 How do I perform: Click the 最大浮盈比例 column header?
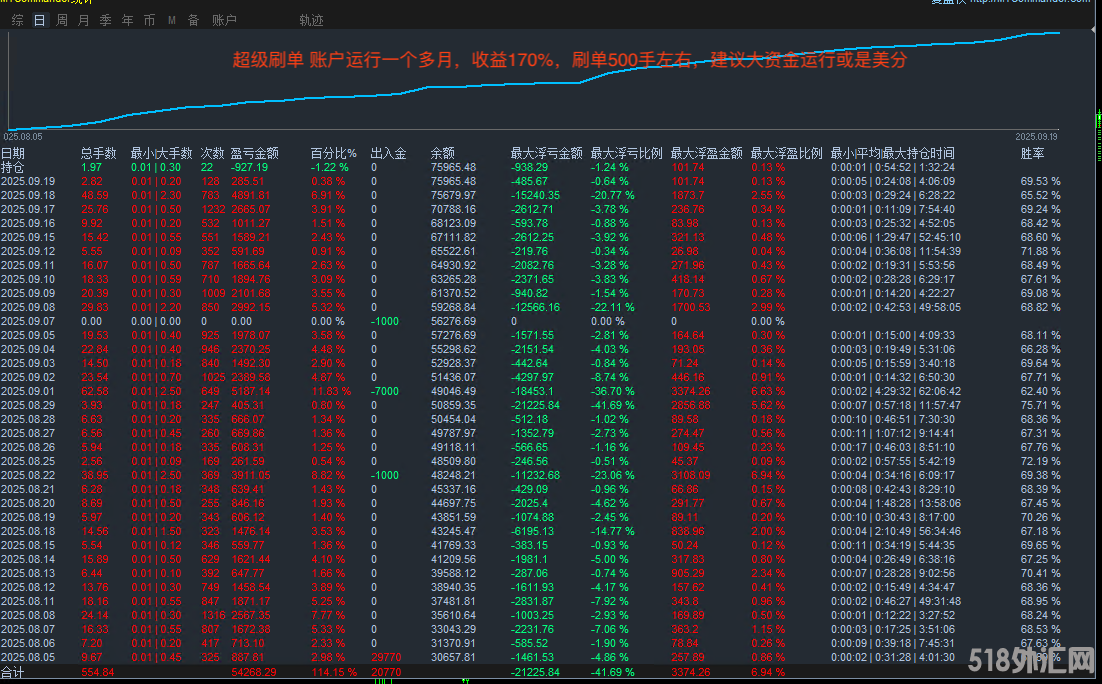(x=786, y=153)
